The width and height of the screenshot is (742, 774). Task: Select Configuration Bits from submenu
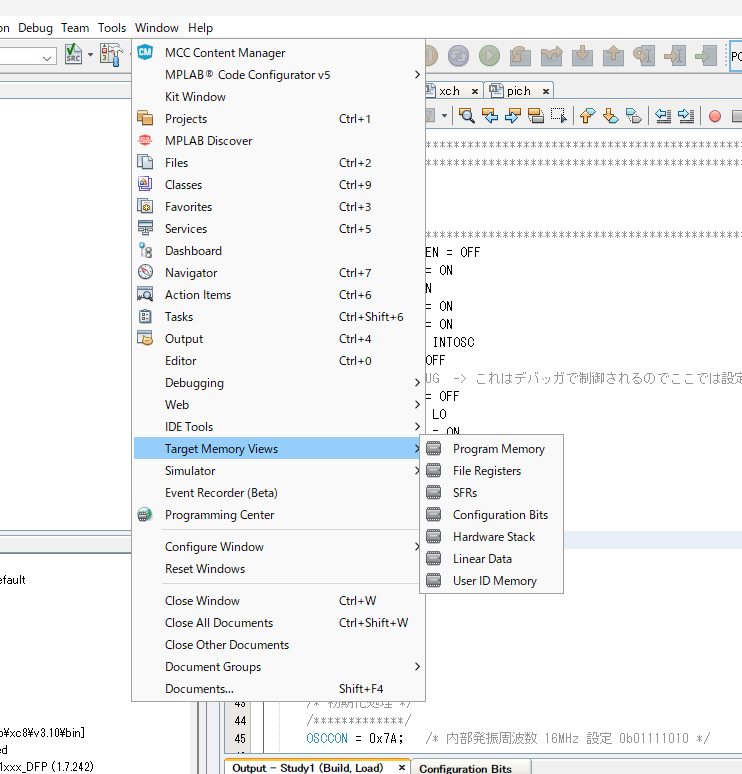tap(500, 515)
